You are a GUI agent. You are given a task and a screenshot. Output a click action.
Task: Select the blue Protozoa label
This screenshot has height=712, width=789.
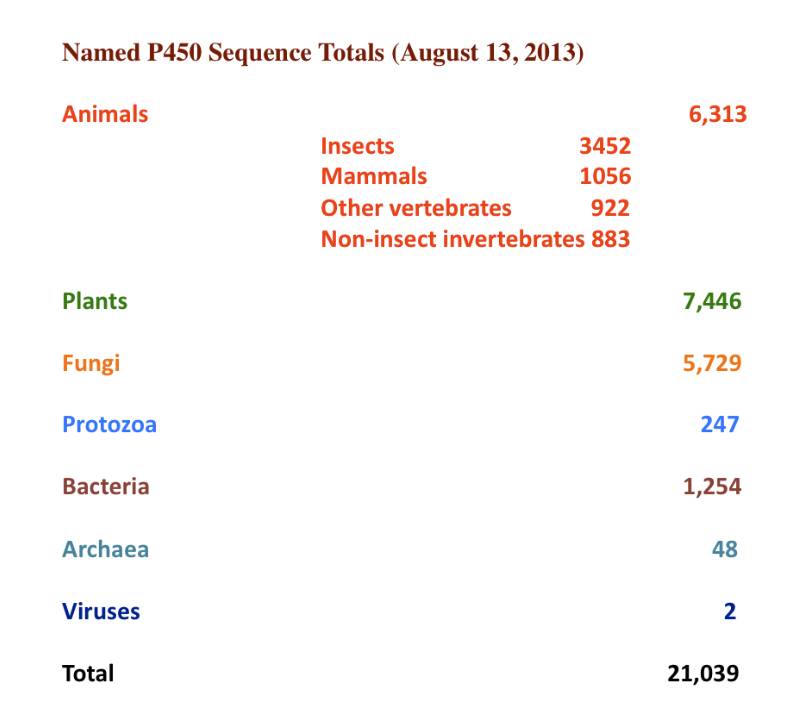click(109, 425)
